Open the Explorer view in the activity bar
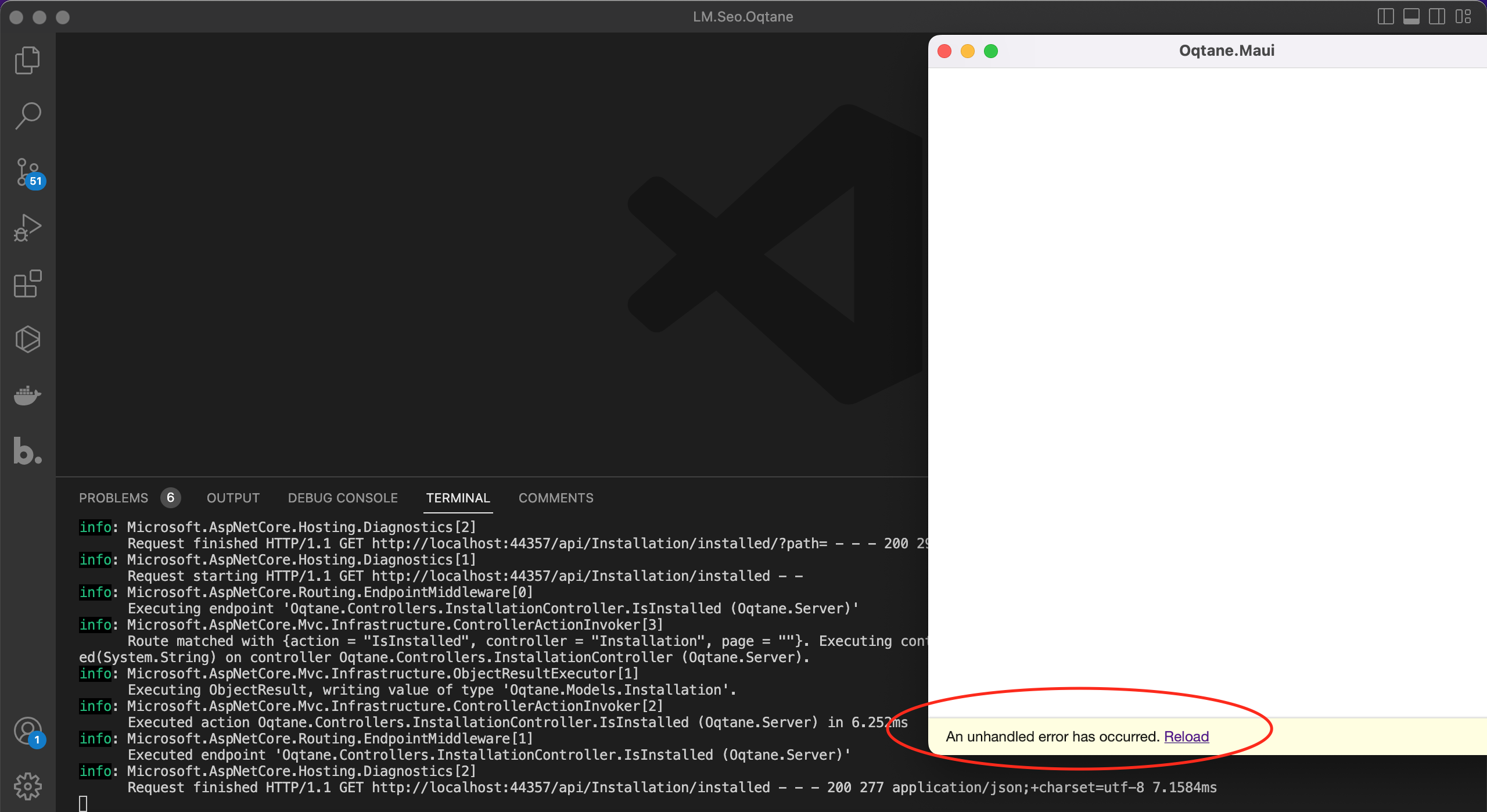This screenshot has width=1487, height=812. tap(27, 60)
